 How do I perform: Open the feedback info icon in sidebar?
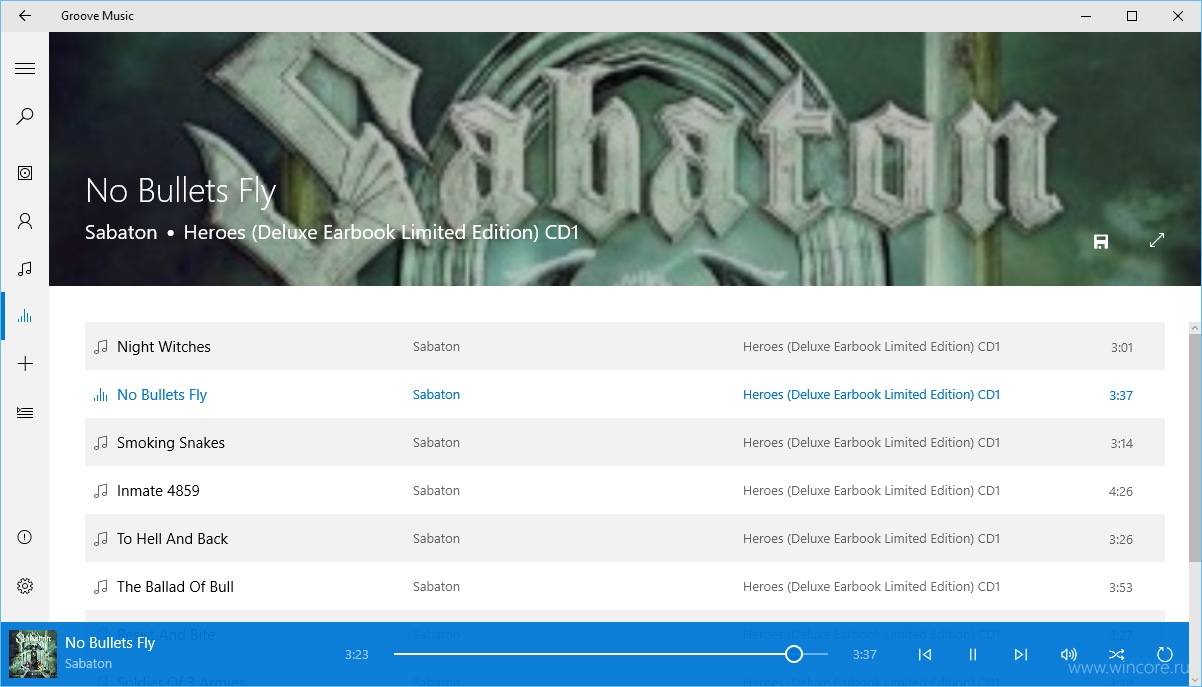pos(25,538)
